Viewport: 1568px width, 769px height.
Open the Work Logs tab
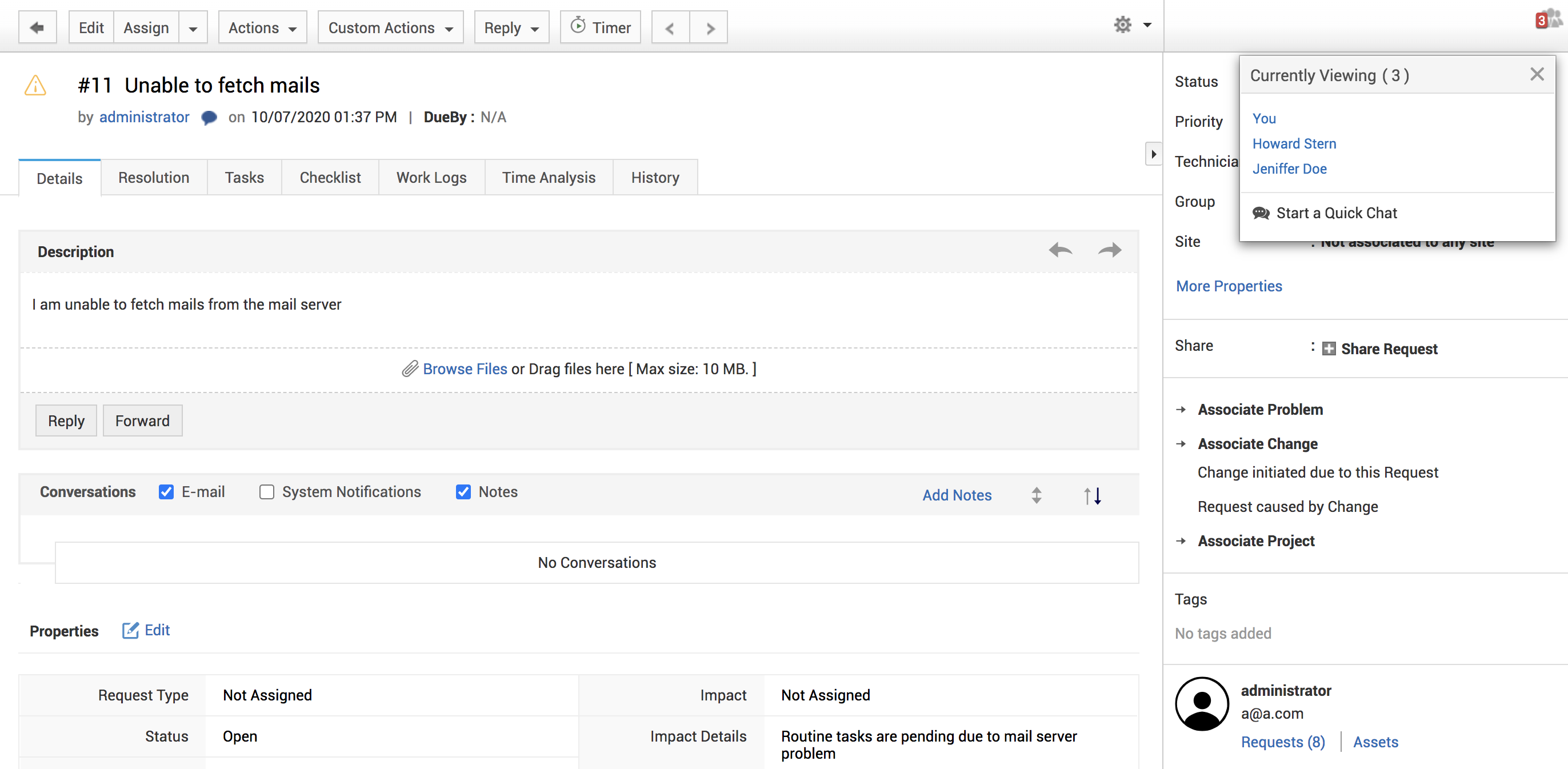(x=431, y=178)
